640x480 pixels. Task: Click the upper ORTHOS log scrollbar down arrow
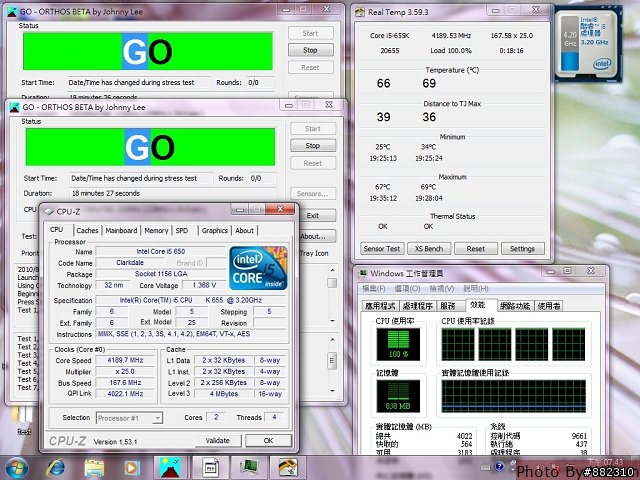point(332,321)
